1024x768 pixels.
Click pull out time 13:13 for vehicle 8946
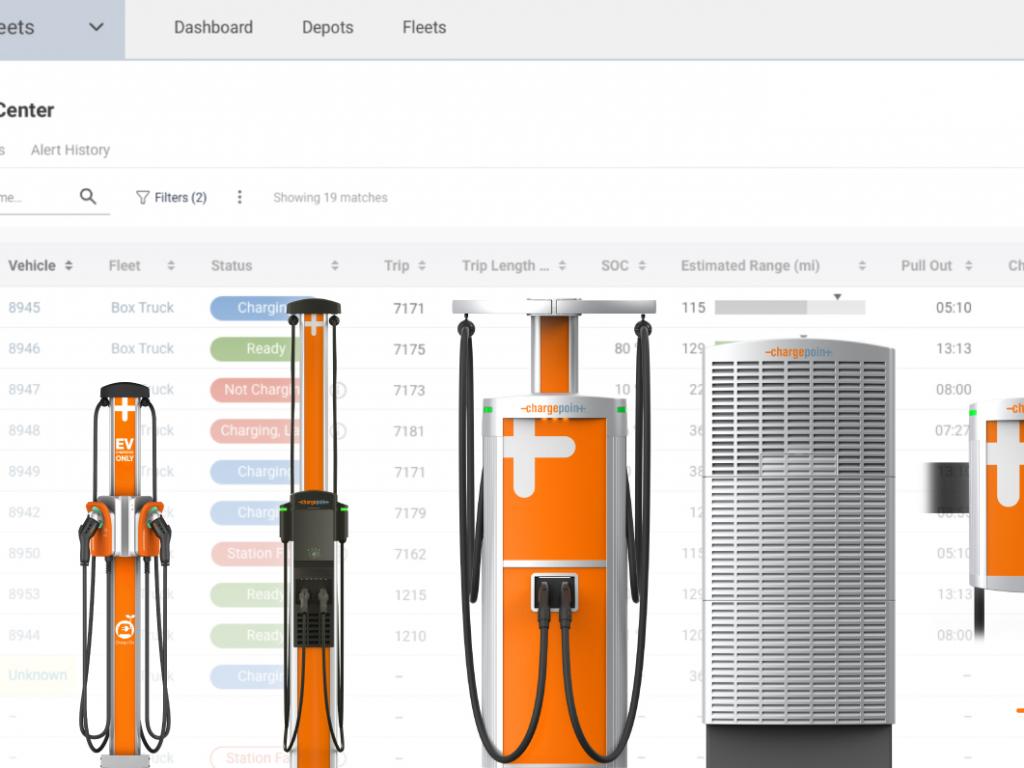pos(953,349)
